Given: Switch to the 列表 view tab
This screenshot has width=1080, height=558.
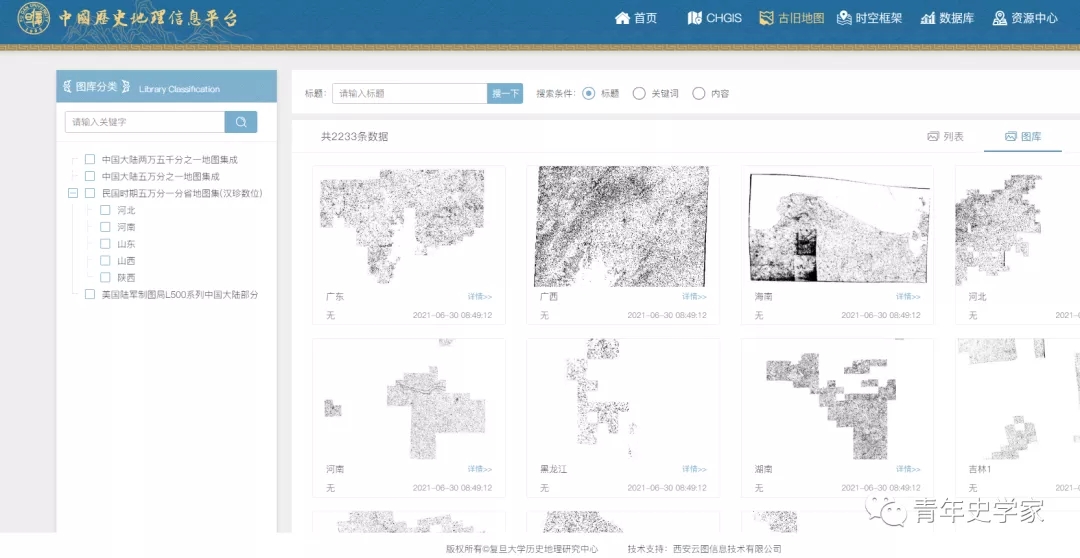Looking at the screenshot, I should click(946, 136).
